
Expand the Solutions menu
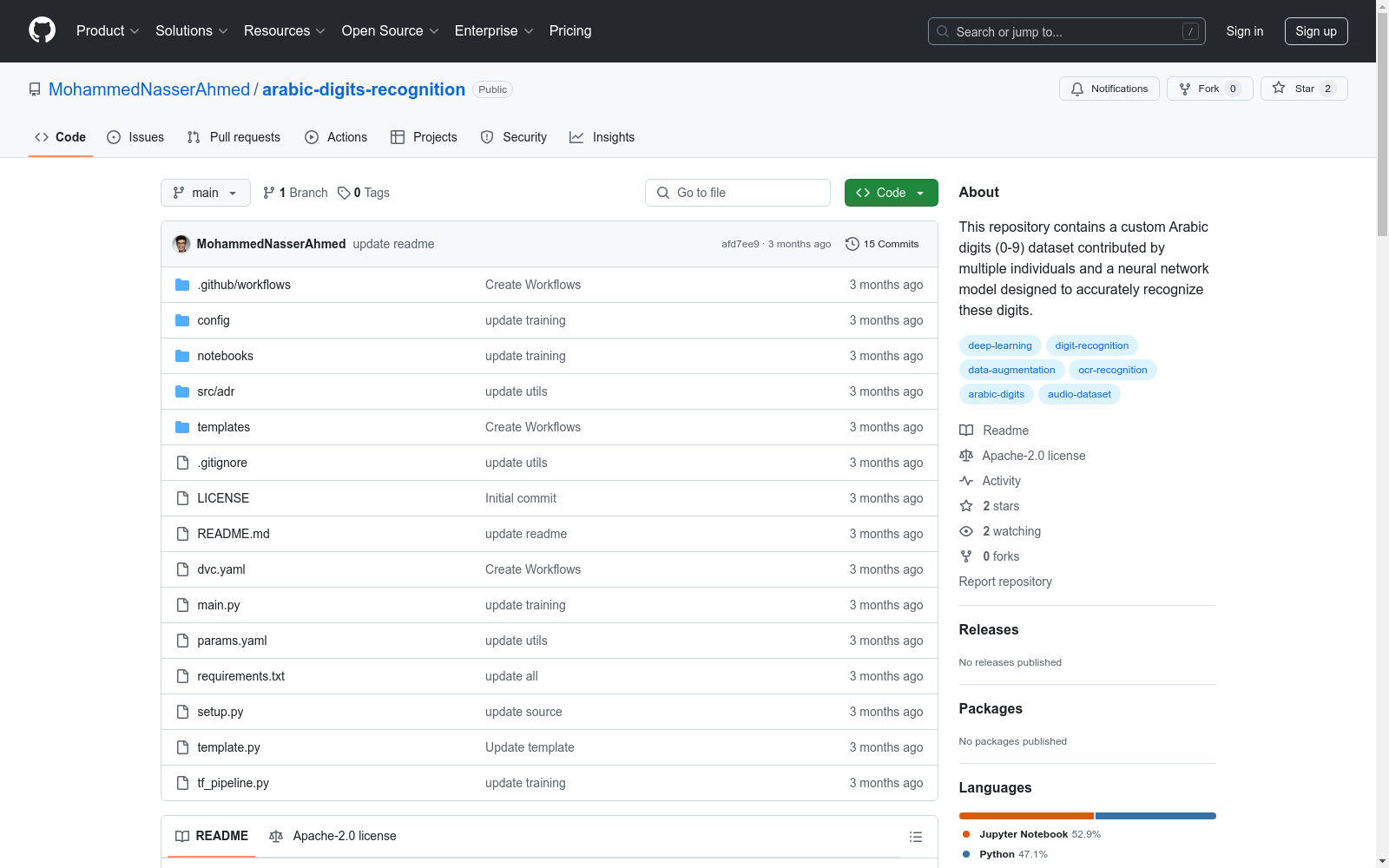click(x=192, y=31)
